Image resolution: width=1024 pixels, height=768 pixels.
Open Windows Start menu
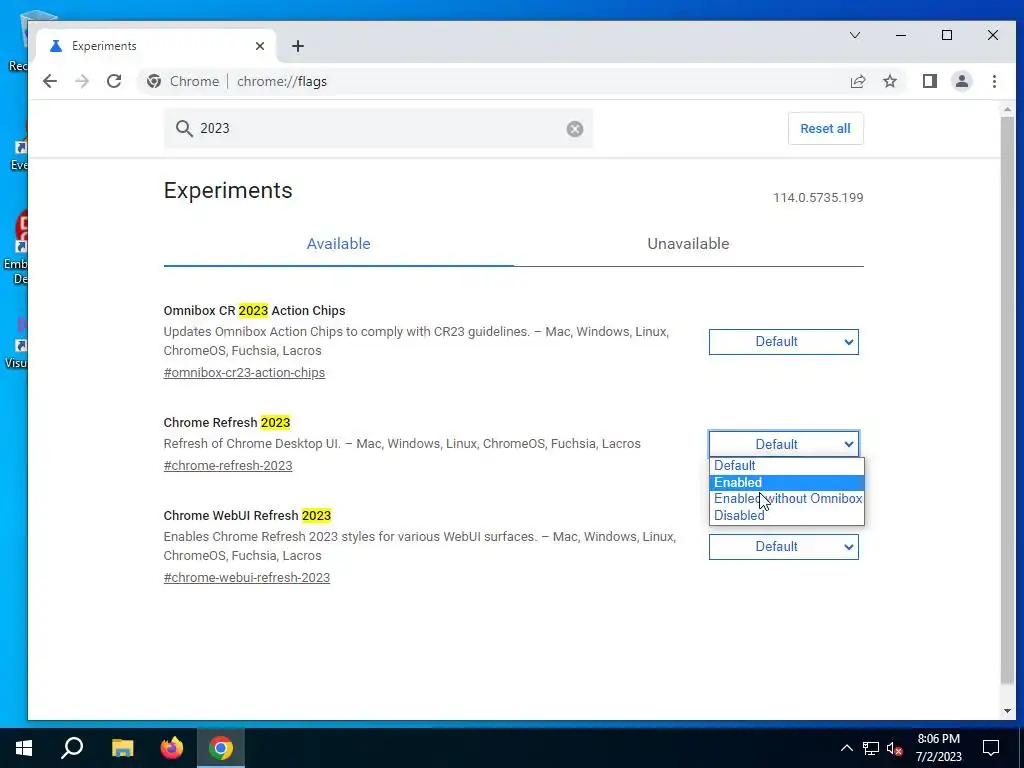24,748
